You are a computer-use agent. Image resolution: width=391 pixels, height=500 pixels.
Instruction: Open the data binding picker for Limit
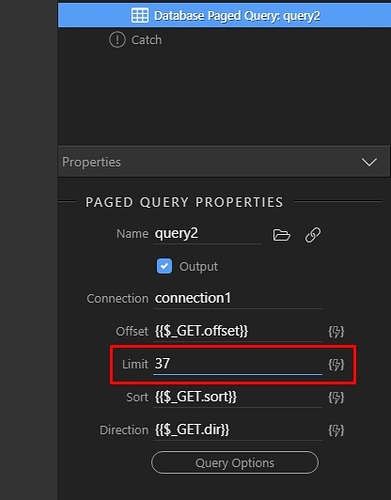(x=336, y=364)
